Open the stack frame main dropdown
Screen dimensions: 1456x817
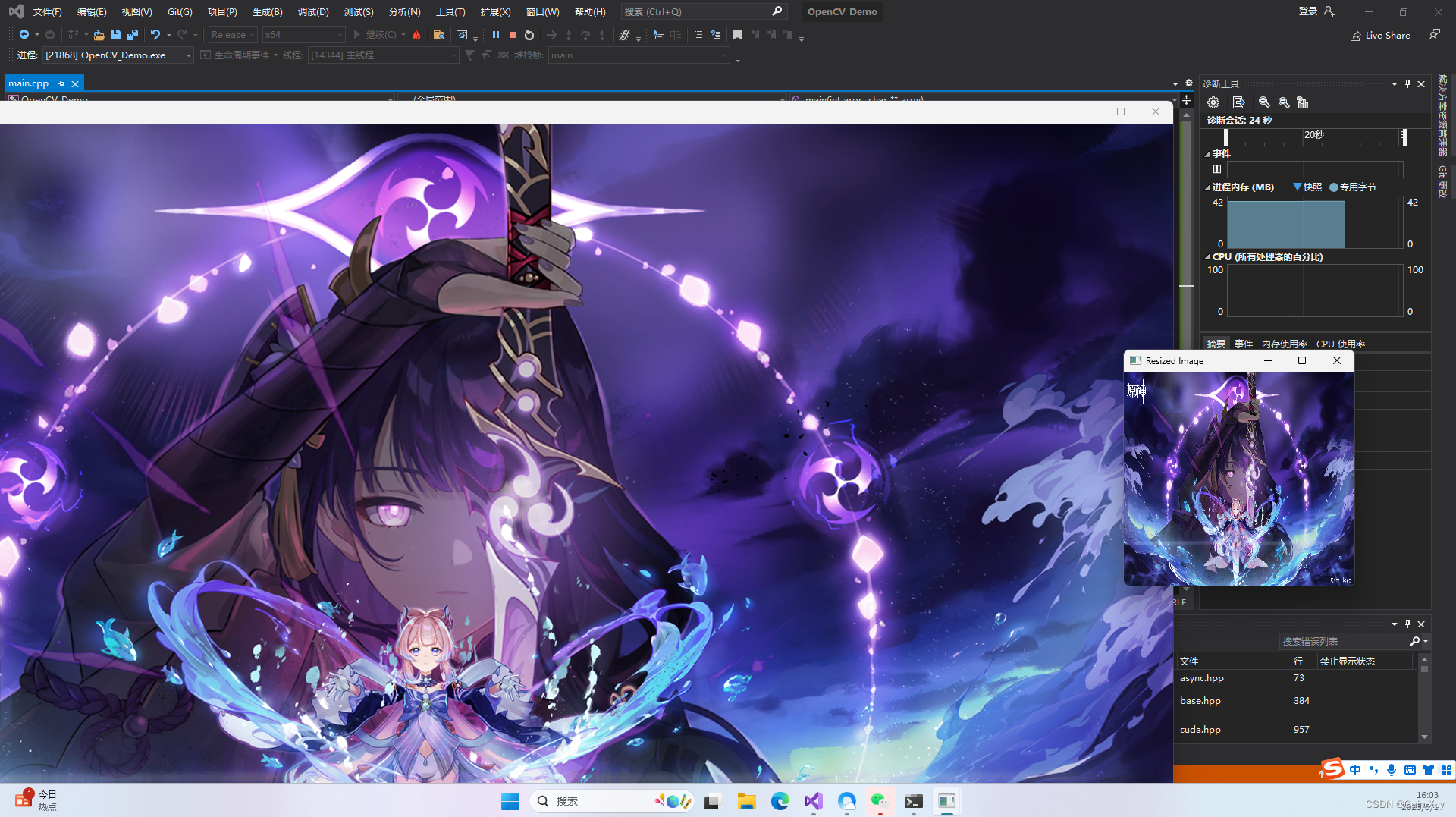(639, 55)
